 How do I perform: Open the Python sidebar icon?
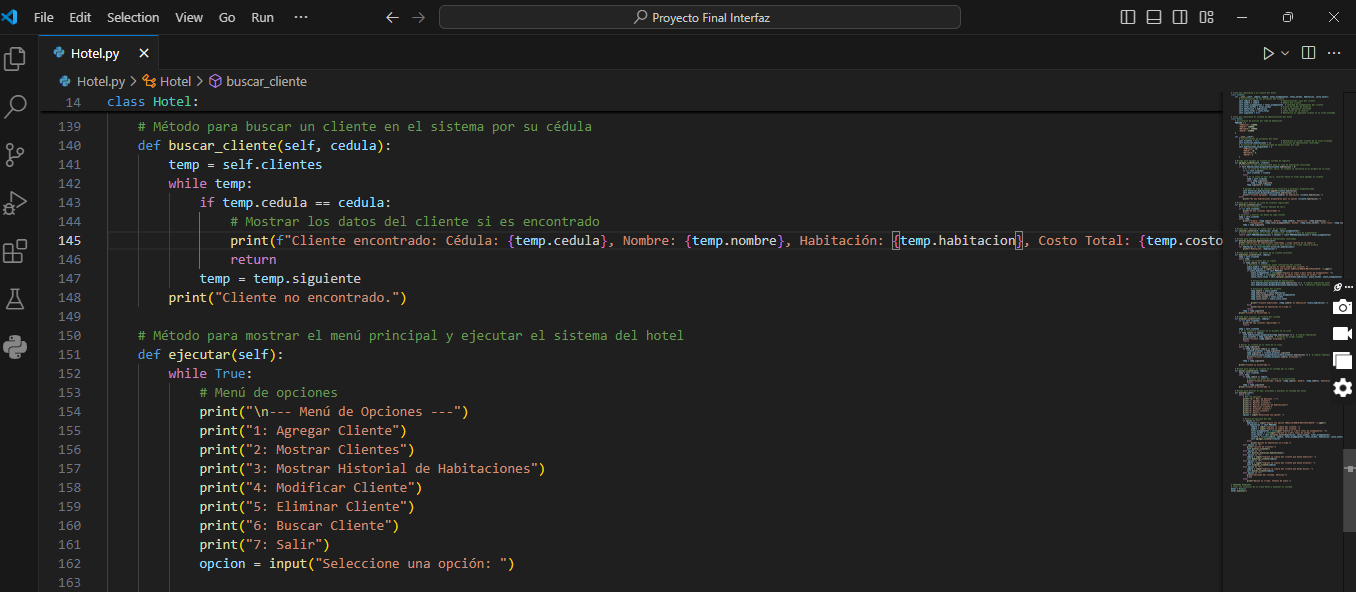click(x=15, y=347)
